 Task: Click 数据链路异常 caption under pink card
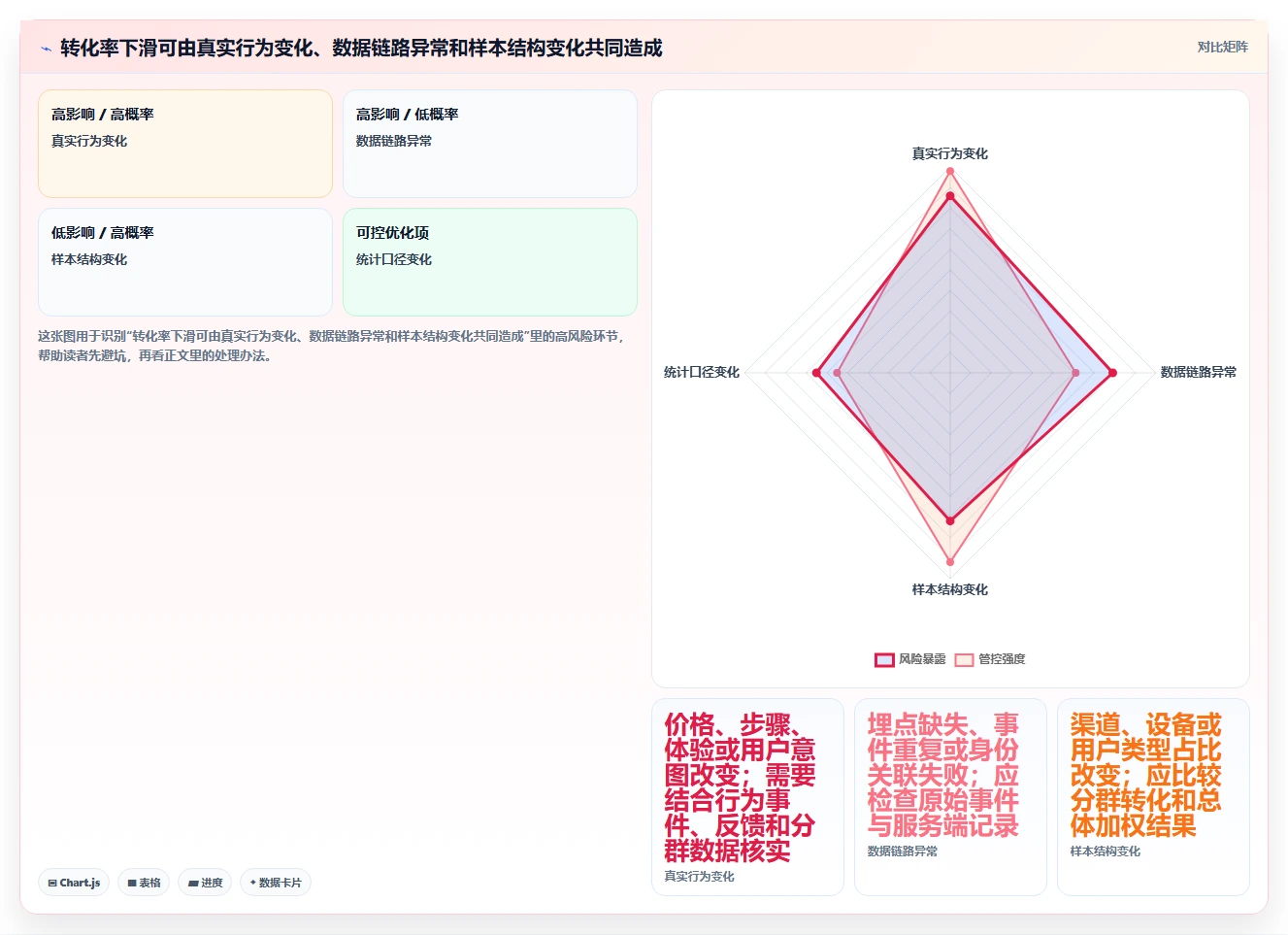(903, 851)
